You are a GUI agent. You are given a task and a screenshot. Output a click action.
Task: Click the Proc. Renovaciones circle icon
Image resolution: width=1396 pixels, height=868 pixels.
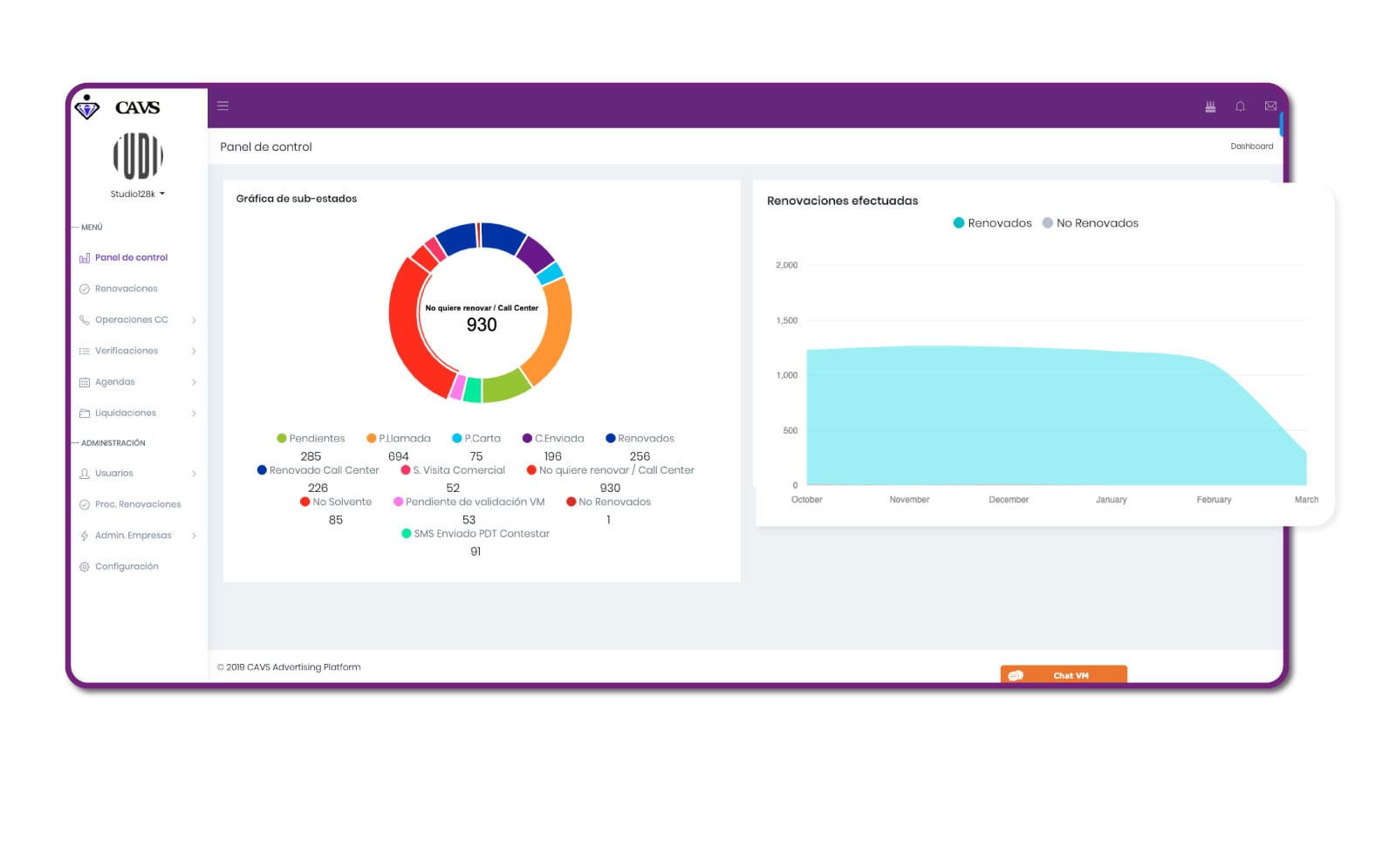tap(85, 504)
